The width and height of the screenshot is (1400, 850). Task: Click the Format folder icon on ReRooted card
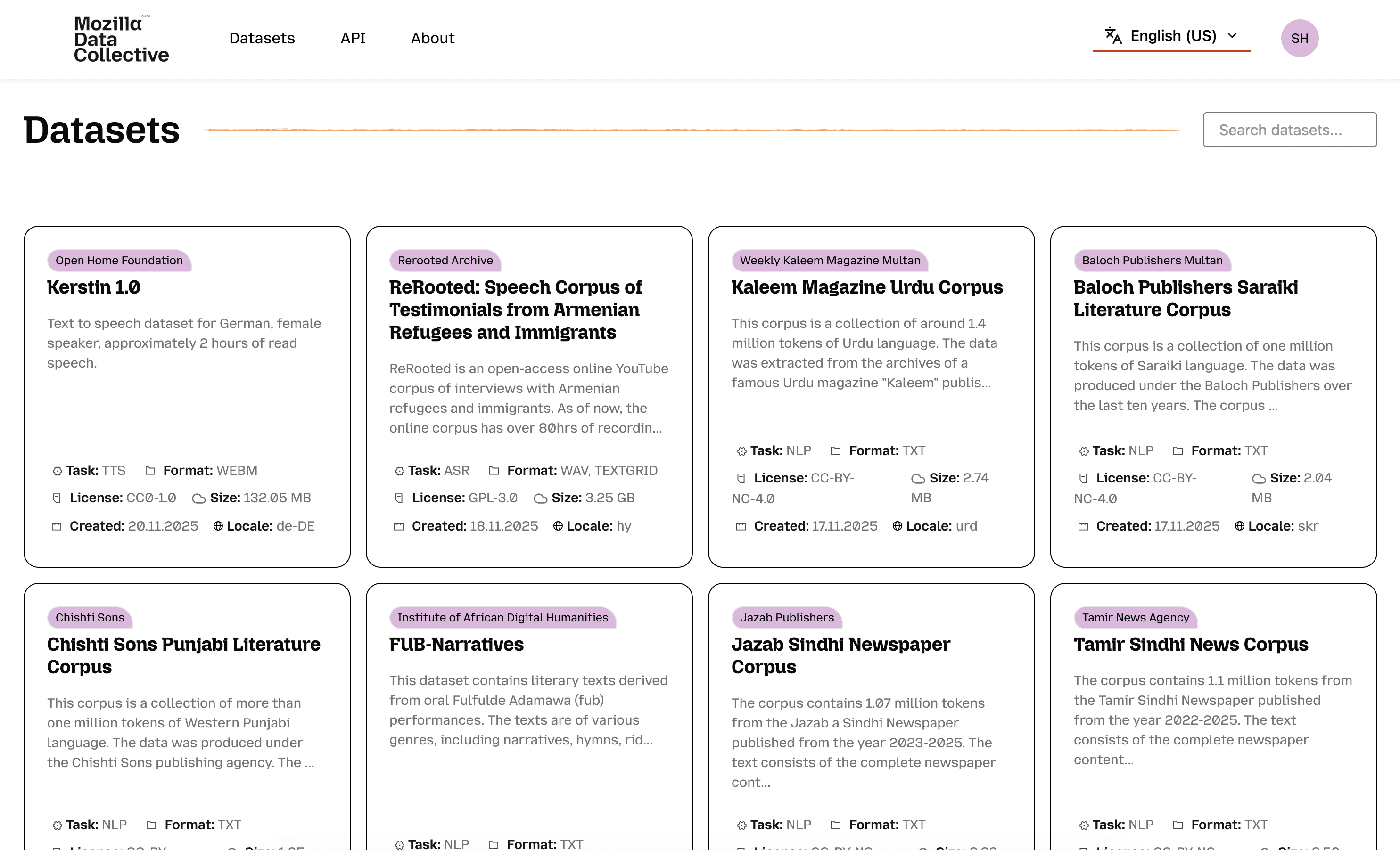click(x=494, y=471)
